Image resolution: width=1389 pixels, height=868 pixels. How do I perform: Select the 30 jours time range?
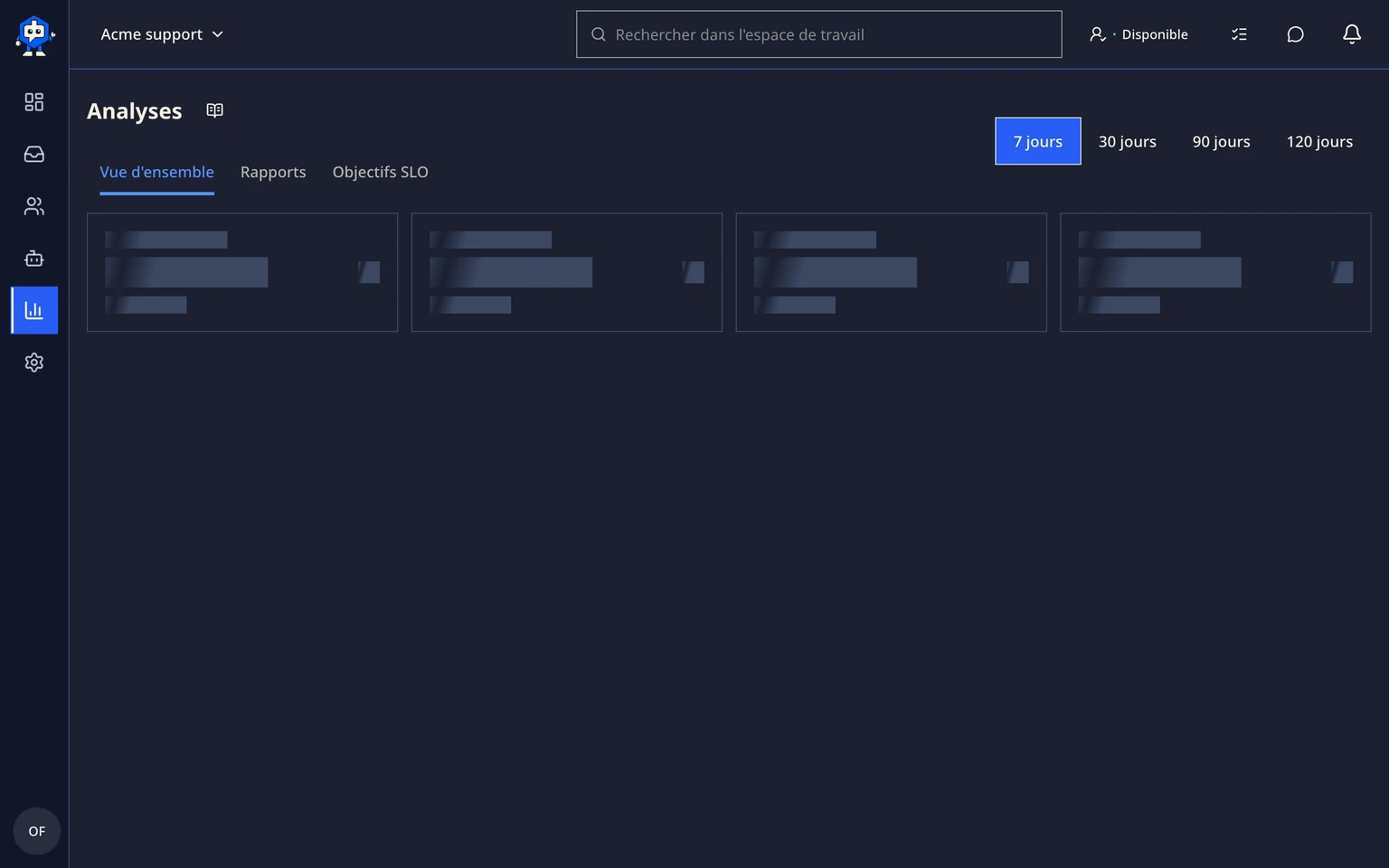[x=1128, y=141]
